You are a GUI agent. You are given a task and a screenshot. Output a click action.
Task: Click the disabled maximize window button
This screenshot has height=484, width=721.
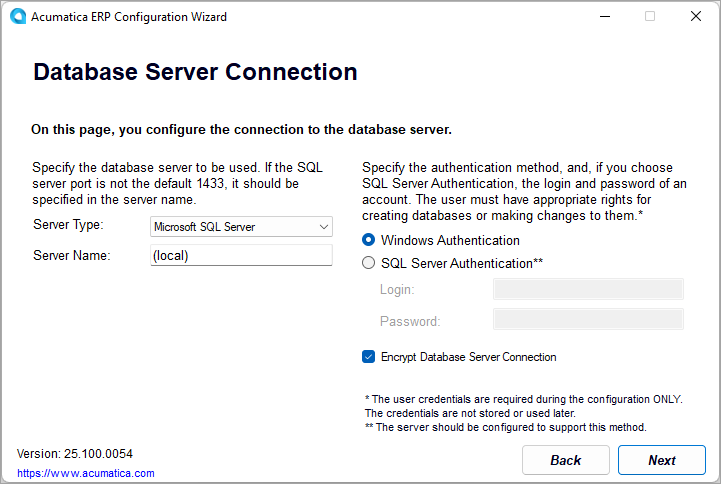coord(650,17)
